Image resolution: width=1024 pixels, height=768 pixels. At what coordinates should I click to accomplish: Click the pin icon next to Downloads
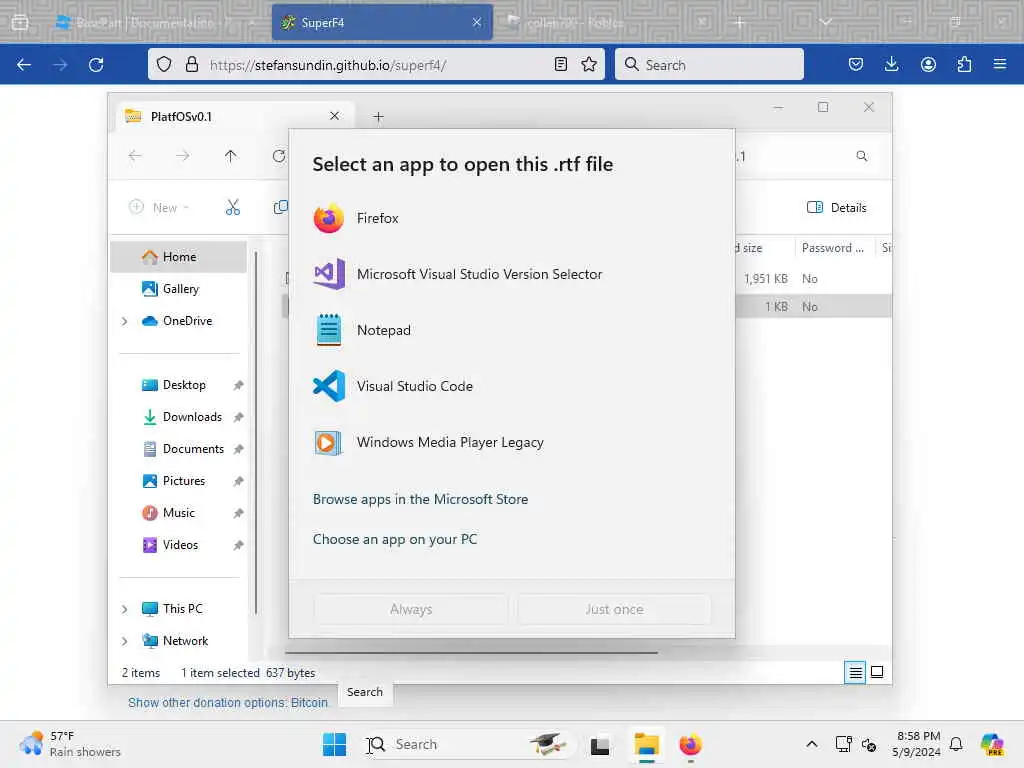(x=238, y=417)
